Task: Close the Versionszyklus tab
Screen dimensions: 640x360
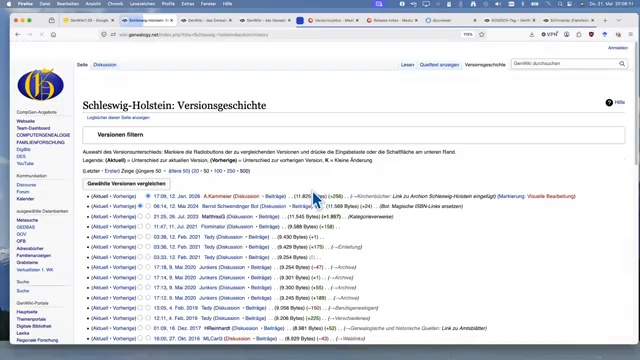Action: [x=357, y=20]
